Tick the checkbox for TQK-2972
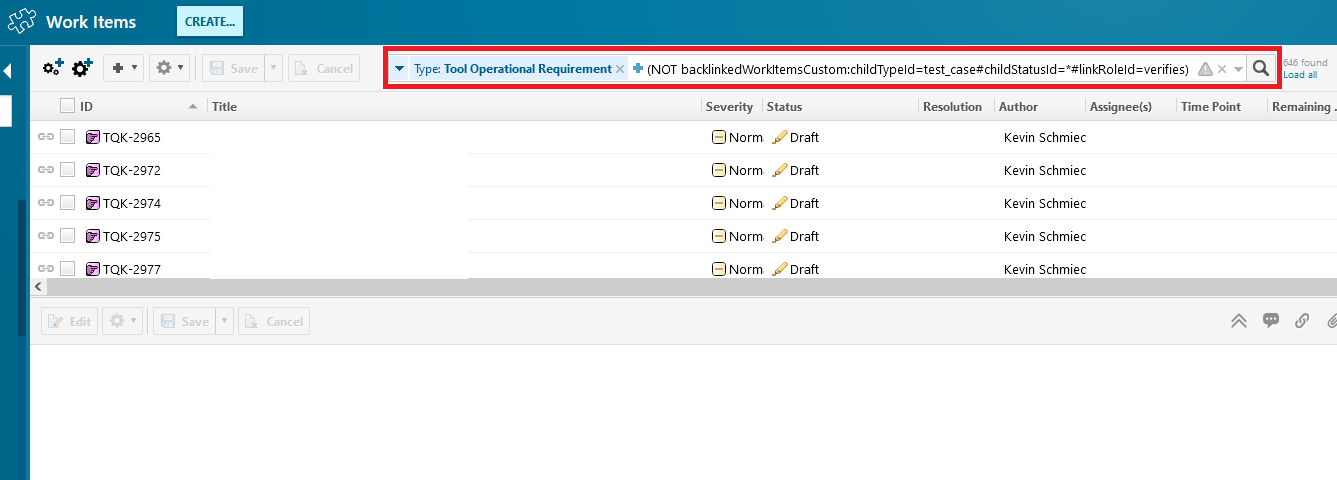Image resolution: width=1337 pixels, height=480 pixels. 68,170
